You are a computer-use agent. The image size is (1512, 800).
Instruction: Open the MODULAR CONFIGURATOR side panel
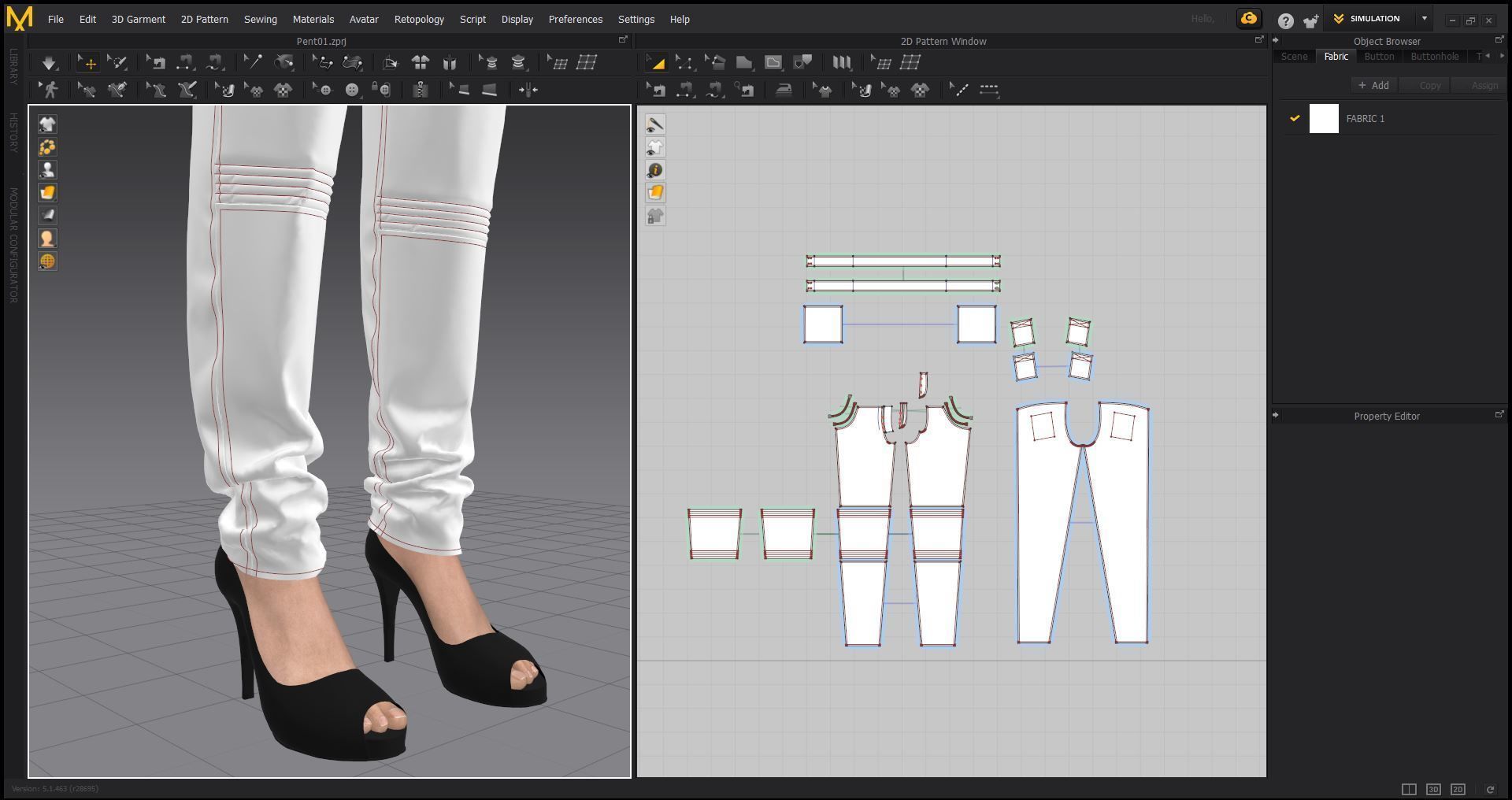[13, 246]
